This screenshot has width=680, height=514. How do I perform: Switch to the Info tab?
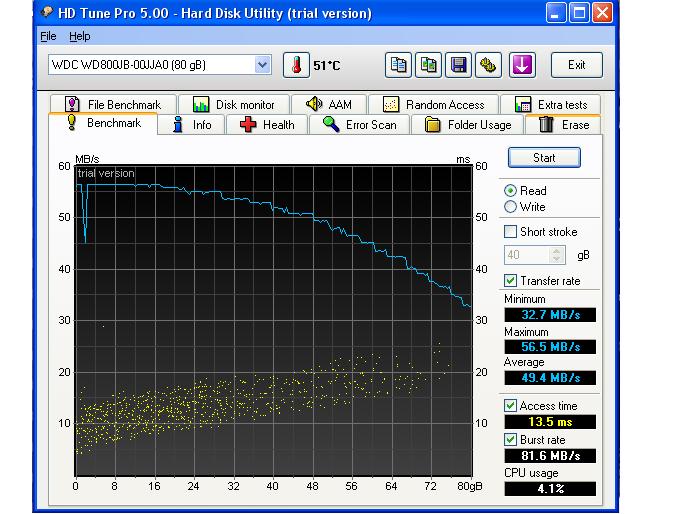[191, 125]
